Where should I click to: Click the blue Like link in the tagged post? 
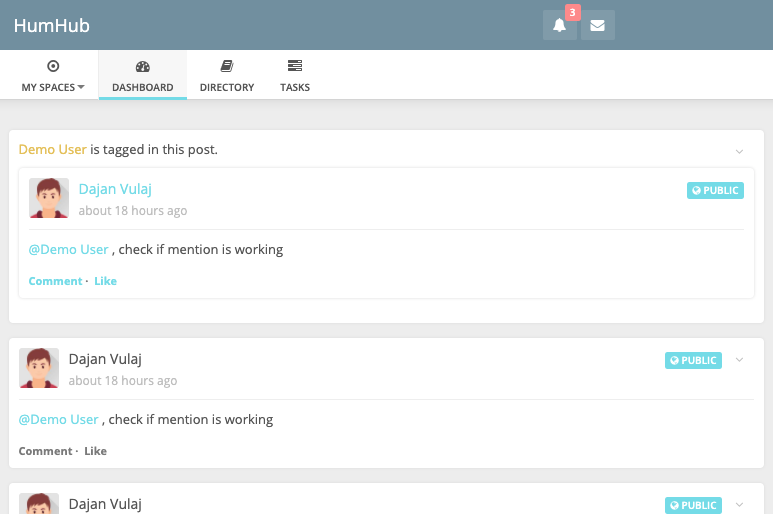pyautogui.click(x=105, y=281)
